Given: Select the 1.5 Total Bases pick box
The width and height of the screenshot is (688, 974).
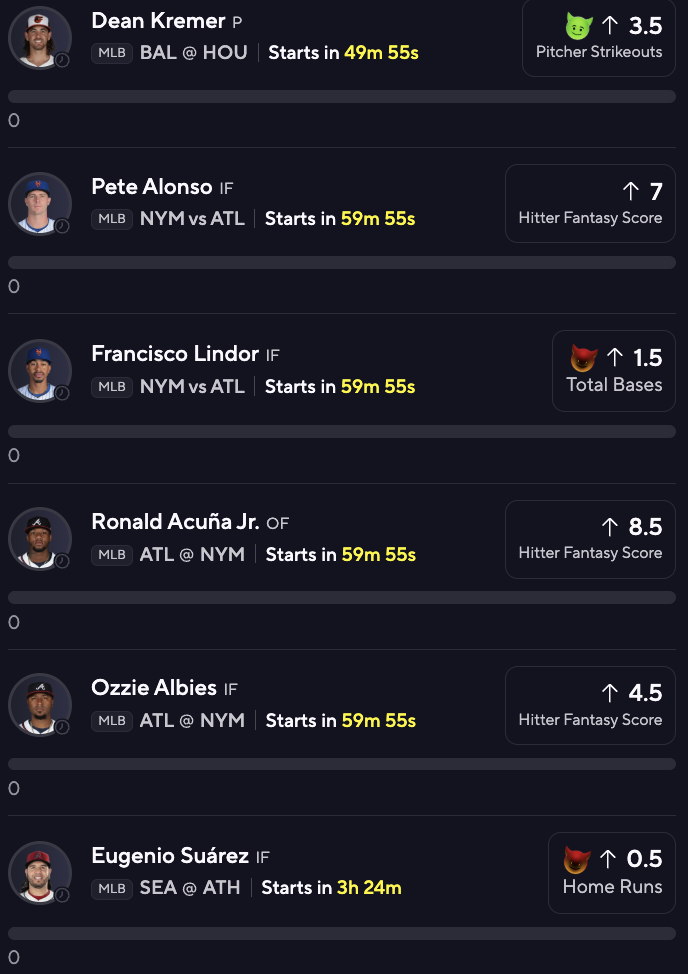Looking at the screenshot, I should [x=613, y=371].
